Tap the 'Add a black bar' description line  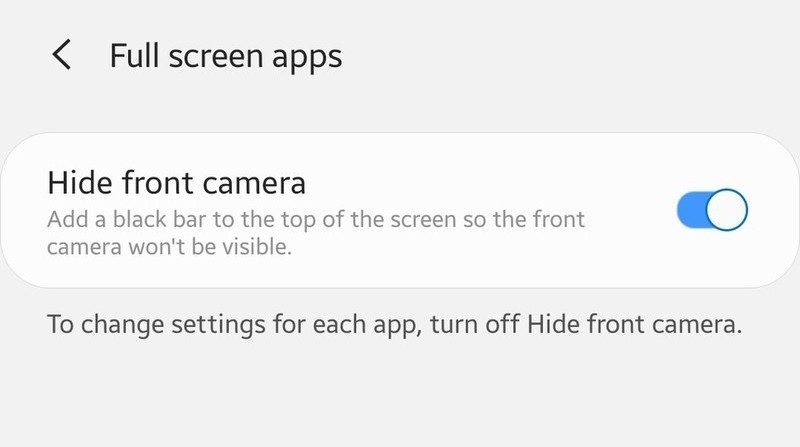[x=316, y=219]
